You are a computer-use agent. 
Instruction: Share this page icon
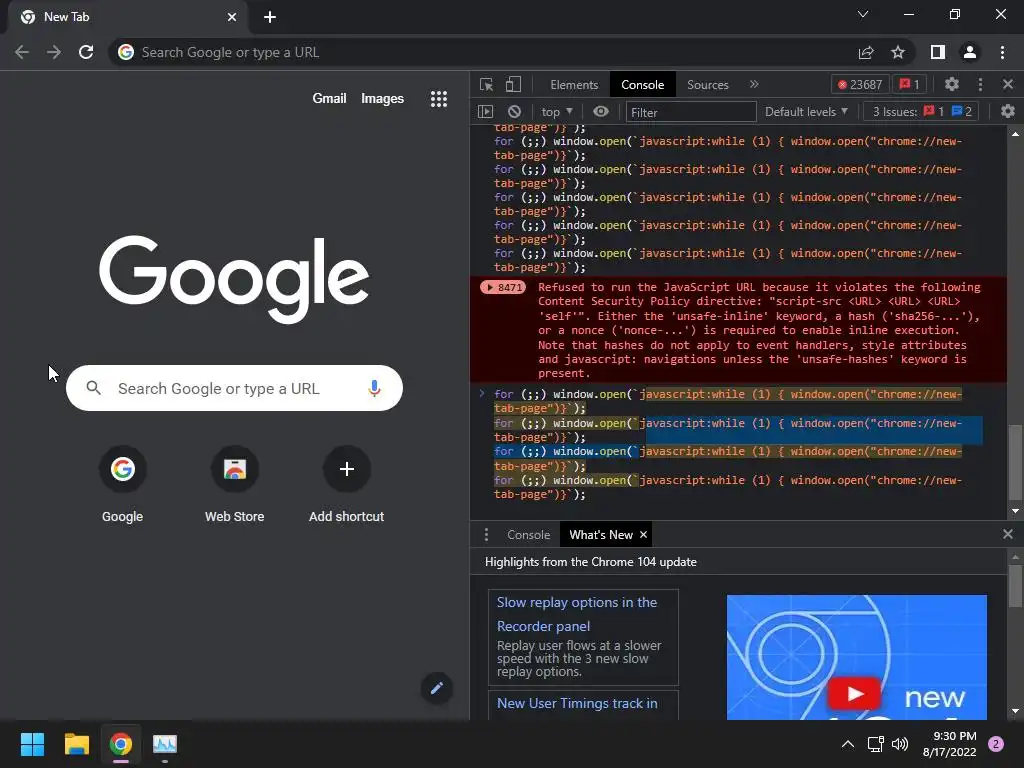click(866, 52)
